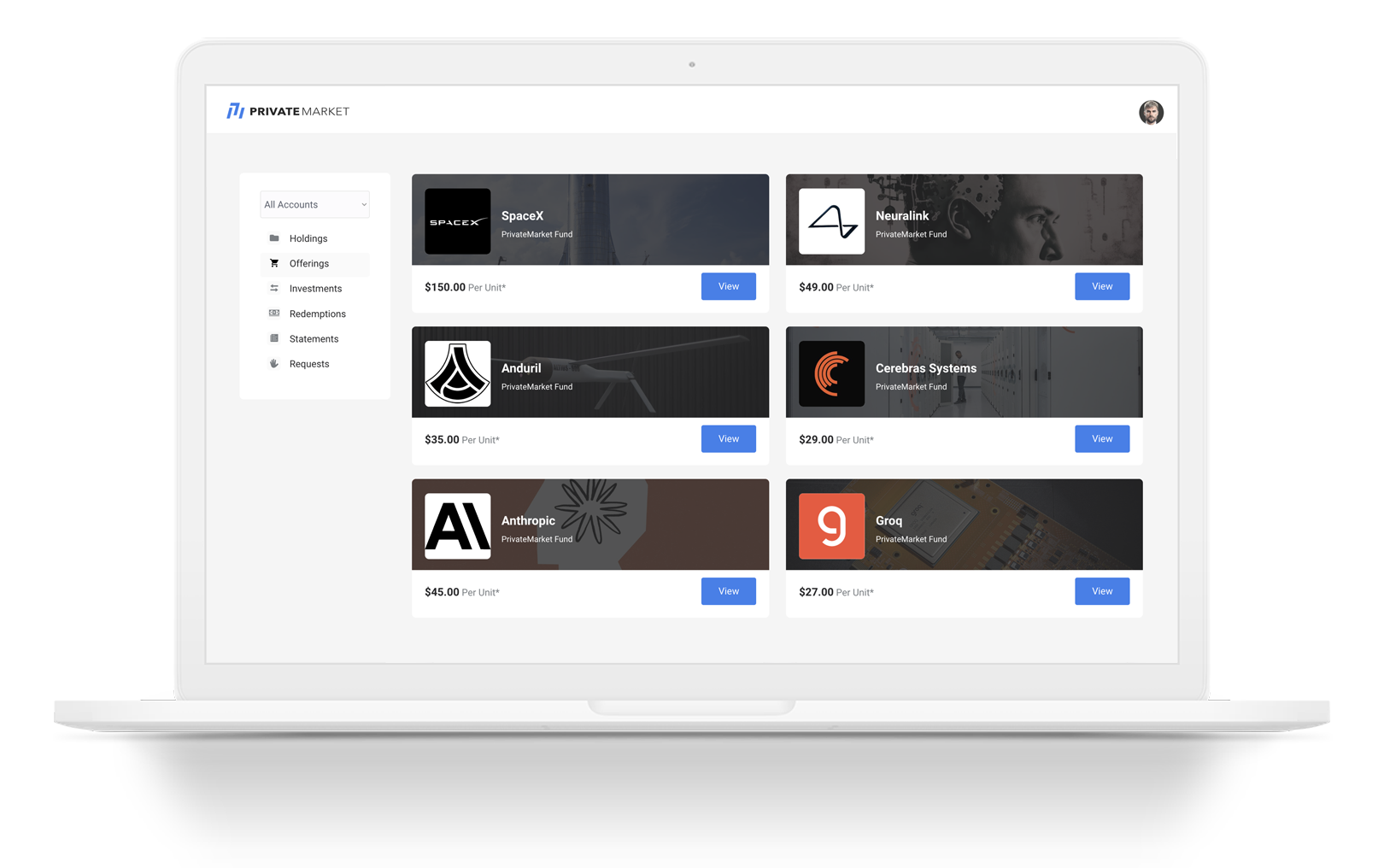Image resolution: width=1384 pixels, height=868 pixels.
Task: Click the Investments transfer arrows icon
Action: [274, 288]
